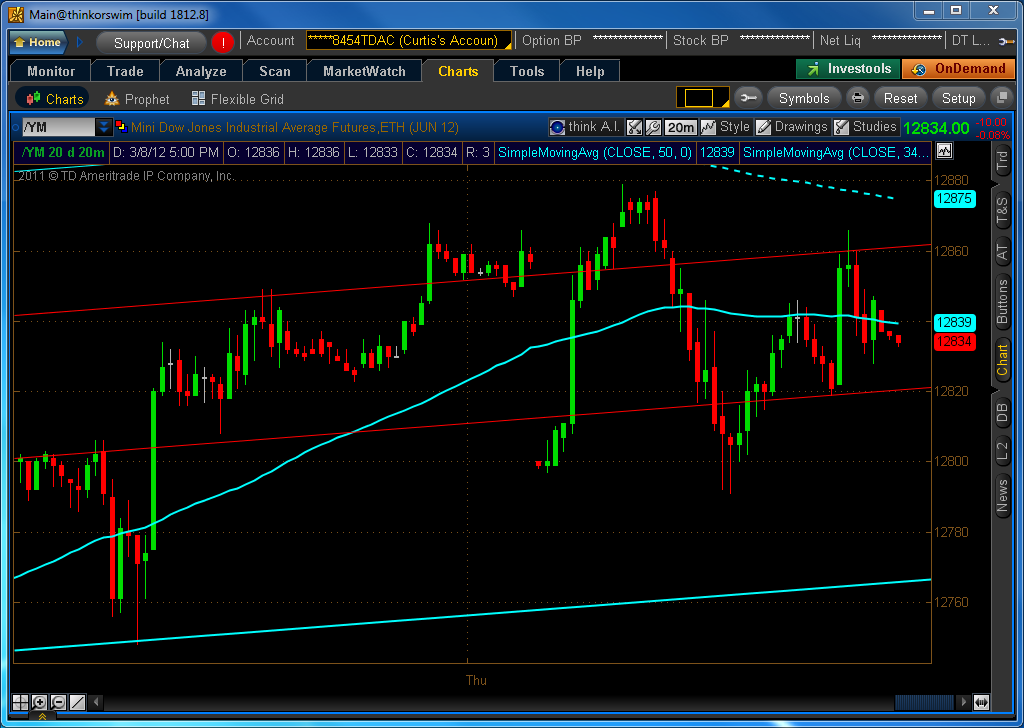Click the symbol link color icon

click(x=121, y=126)
